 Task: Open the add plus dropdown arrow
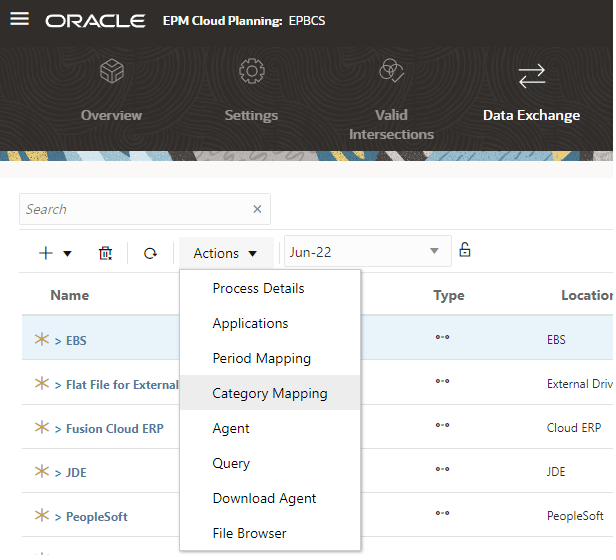click(x=67, y=253)
